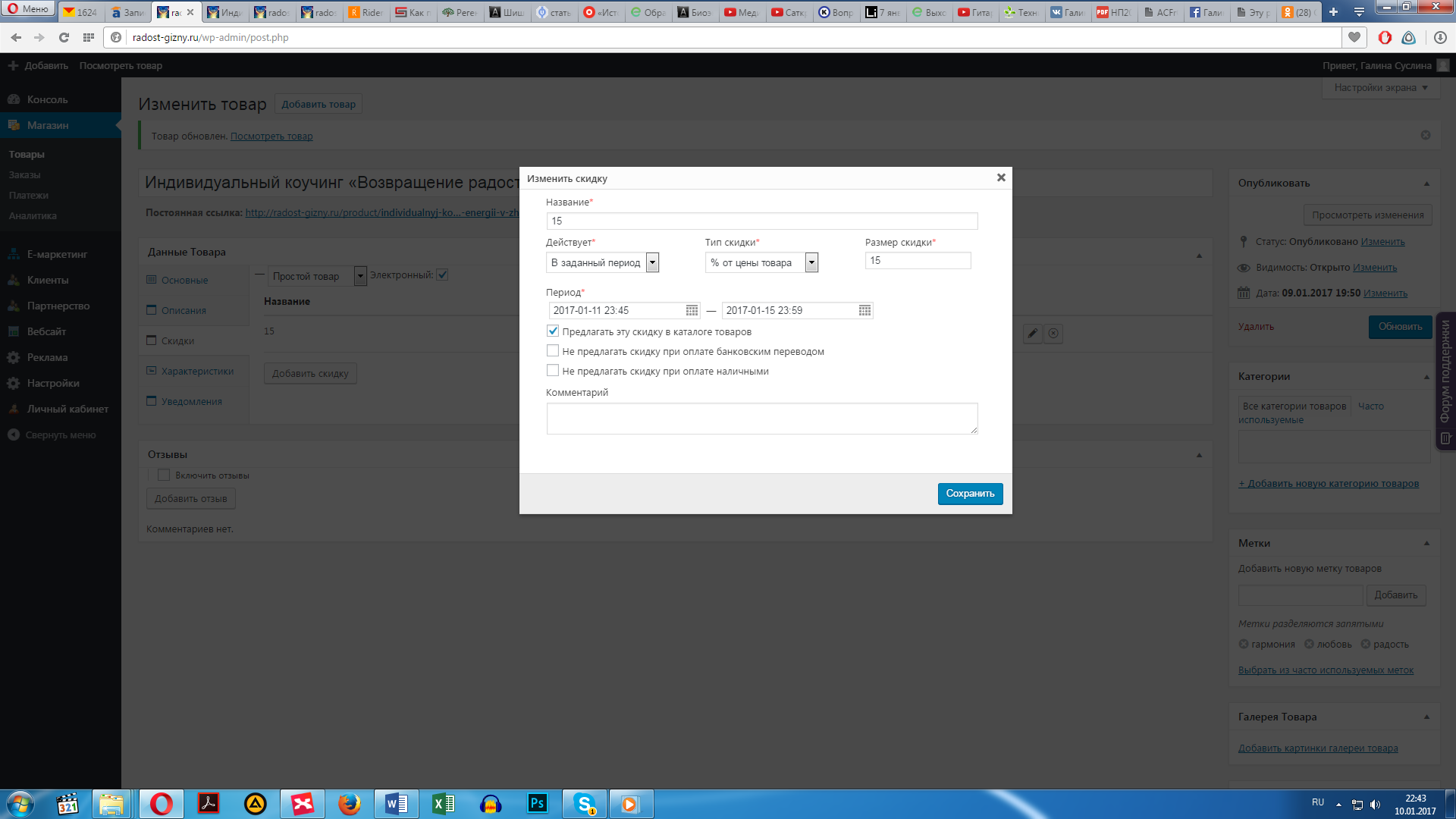Image resolution: width=1456 pixels, height=819 pixels.
Task: Follow the "Посмотреть товар" notice link
Action: point(271,136)
